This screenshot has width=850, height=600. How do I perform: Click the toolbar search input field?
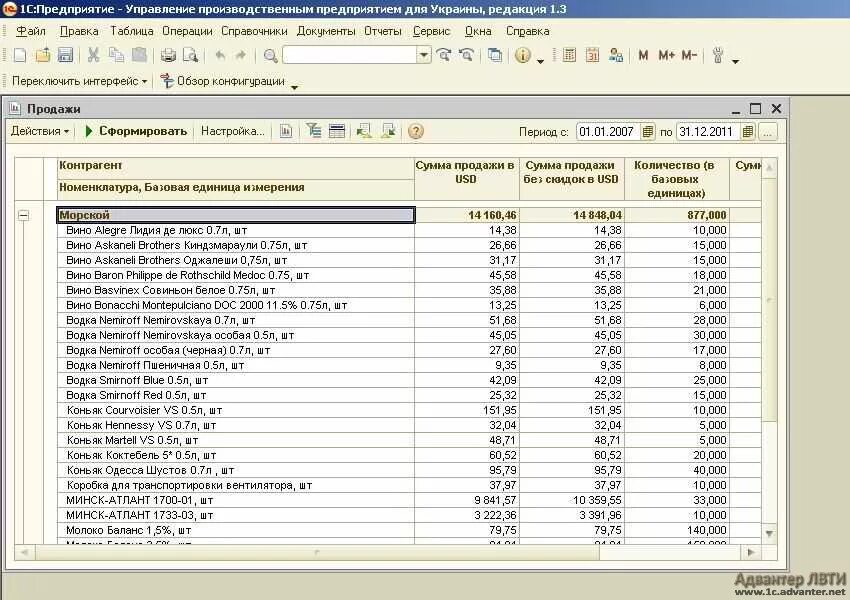[x=350, y=55]
